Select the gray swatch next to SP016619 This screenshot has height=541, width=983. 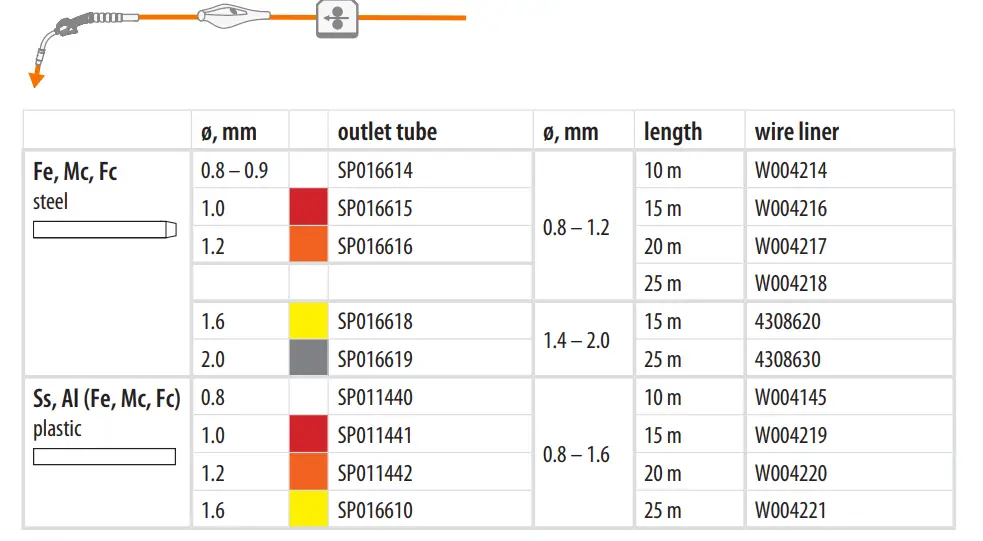tap(308, 359)
